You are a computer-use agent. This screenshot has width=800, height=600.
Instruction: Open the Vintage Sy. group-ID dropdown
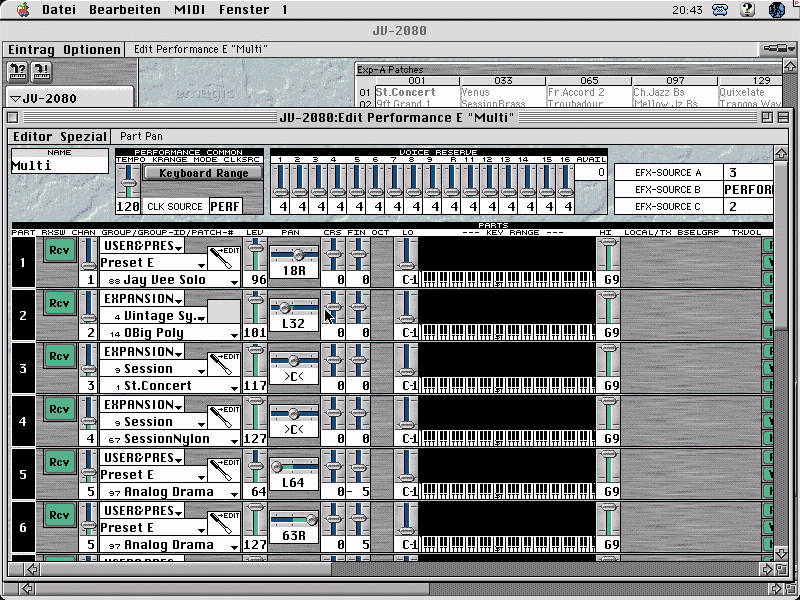pyautogui.click(x=153, y=316)
